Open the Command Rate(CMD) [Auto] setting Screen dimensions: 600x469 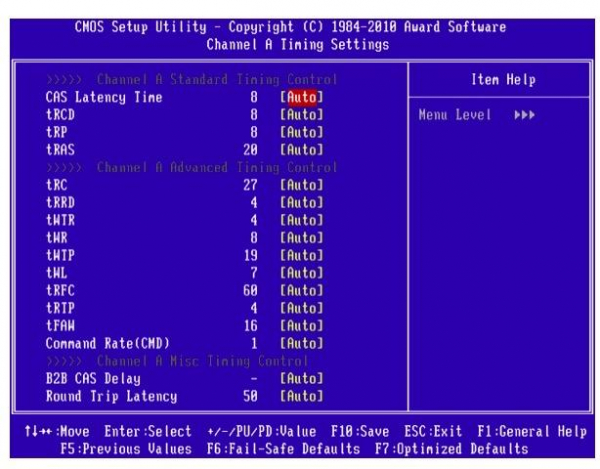coord(302,343)
